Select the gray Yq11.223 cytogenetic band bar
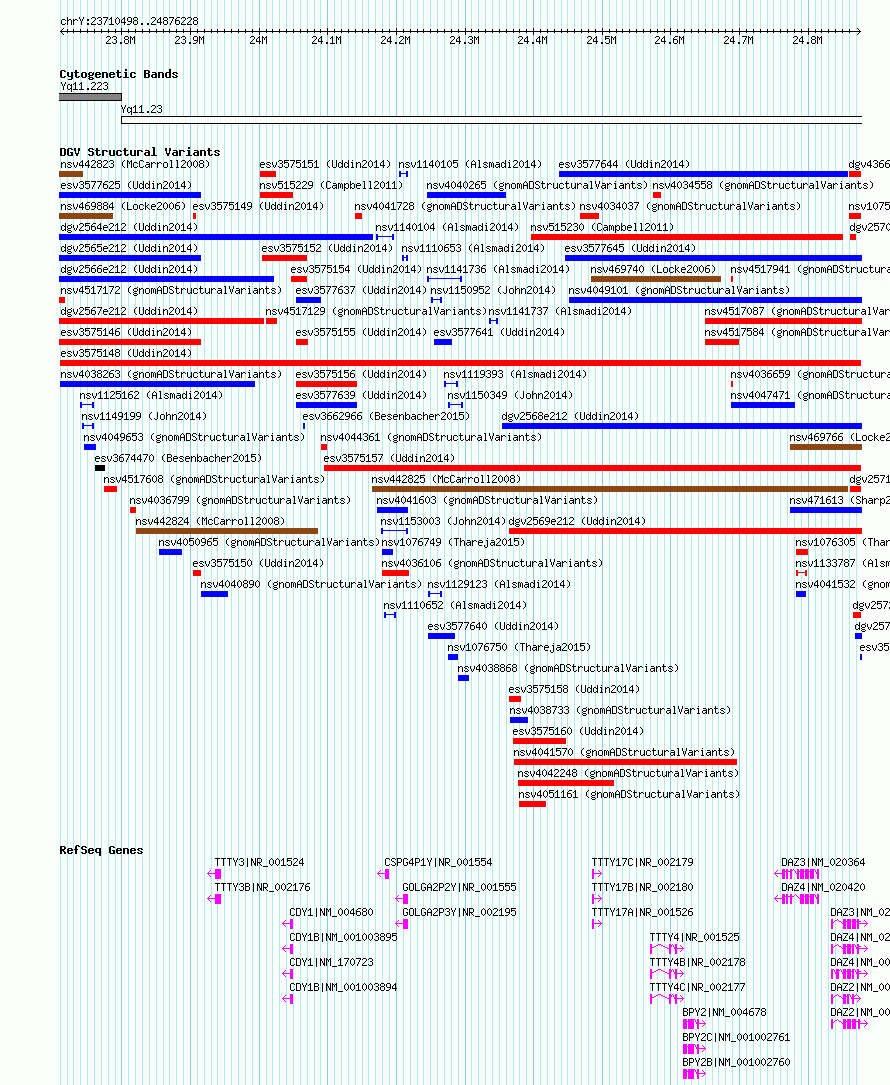 pyautogui.click(x=90, y=98)
